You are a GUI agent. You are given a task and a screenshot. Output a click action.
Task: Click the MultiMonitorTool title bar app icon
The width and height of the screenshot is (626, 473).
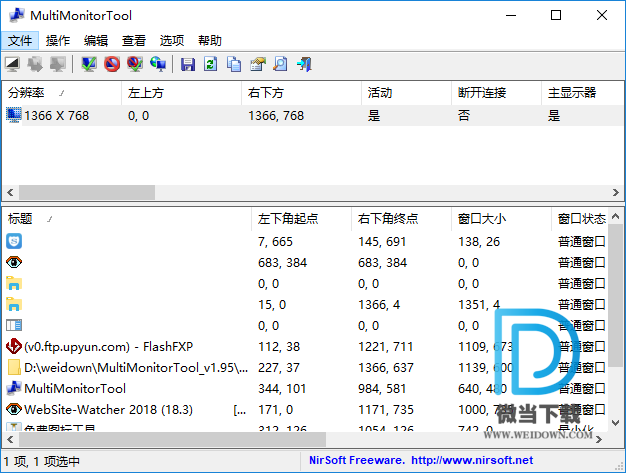click(x=17, y=15)
